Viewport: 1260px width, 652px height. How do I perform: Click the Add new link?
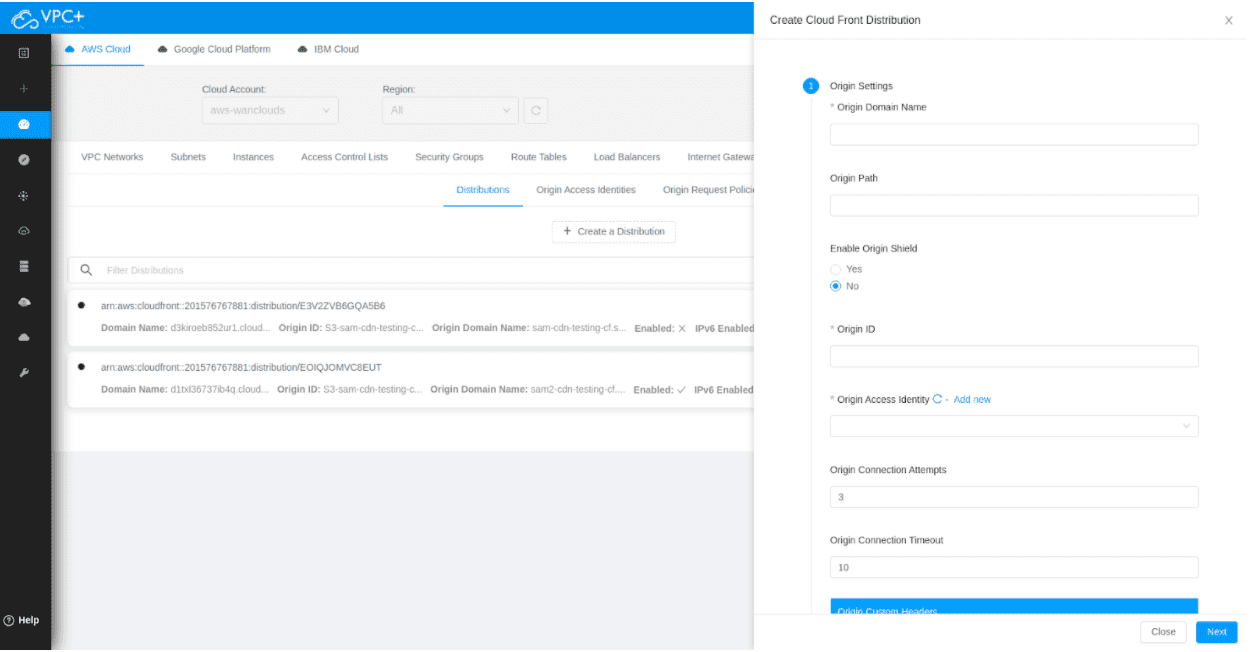tap(972, 400)
